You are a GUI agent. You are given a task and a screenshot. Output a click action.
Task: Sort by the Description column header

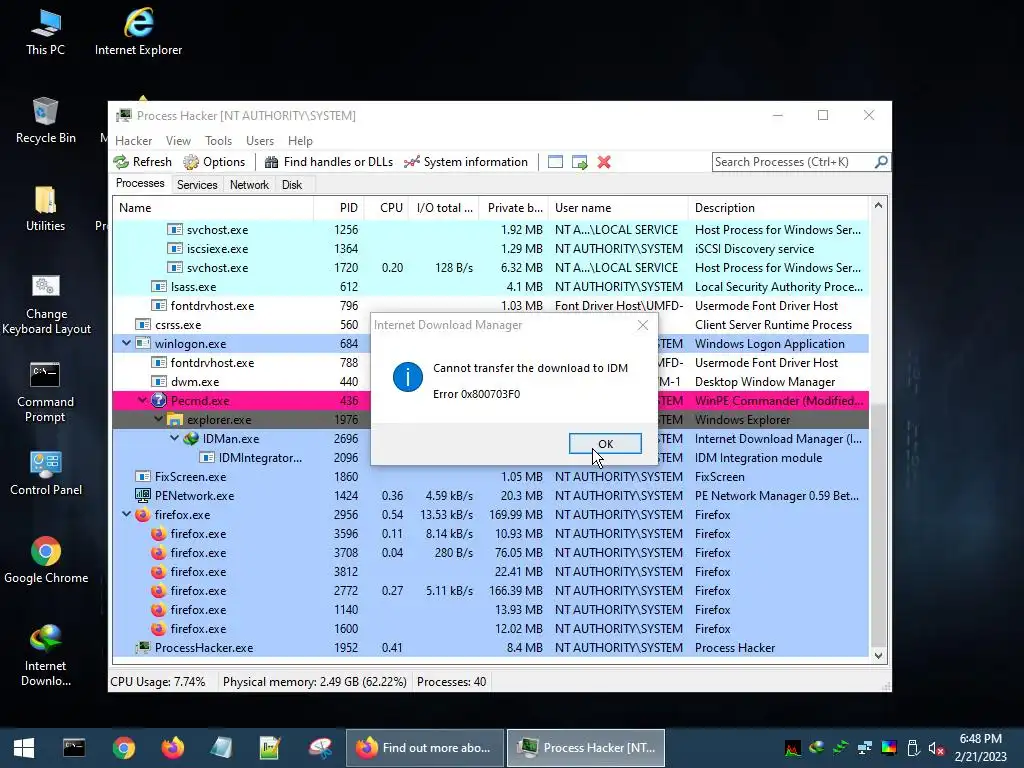tap(778, 208)
